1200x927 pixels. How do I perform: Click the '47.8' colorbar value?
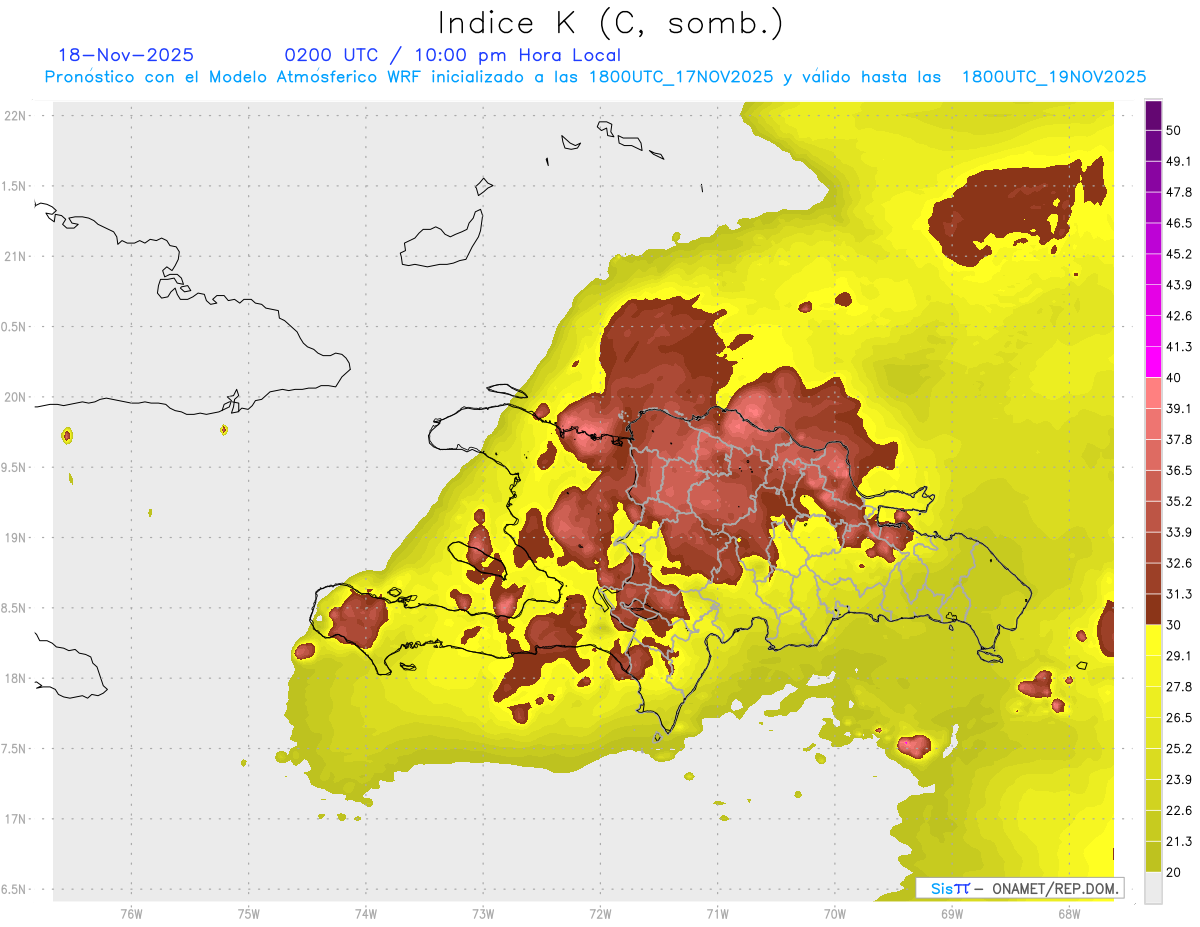1179,192
